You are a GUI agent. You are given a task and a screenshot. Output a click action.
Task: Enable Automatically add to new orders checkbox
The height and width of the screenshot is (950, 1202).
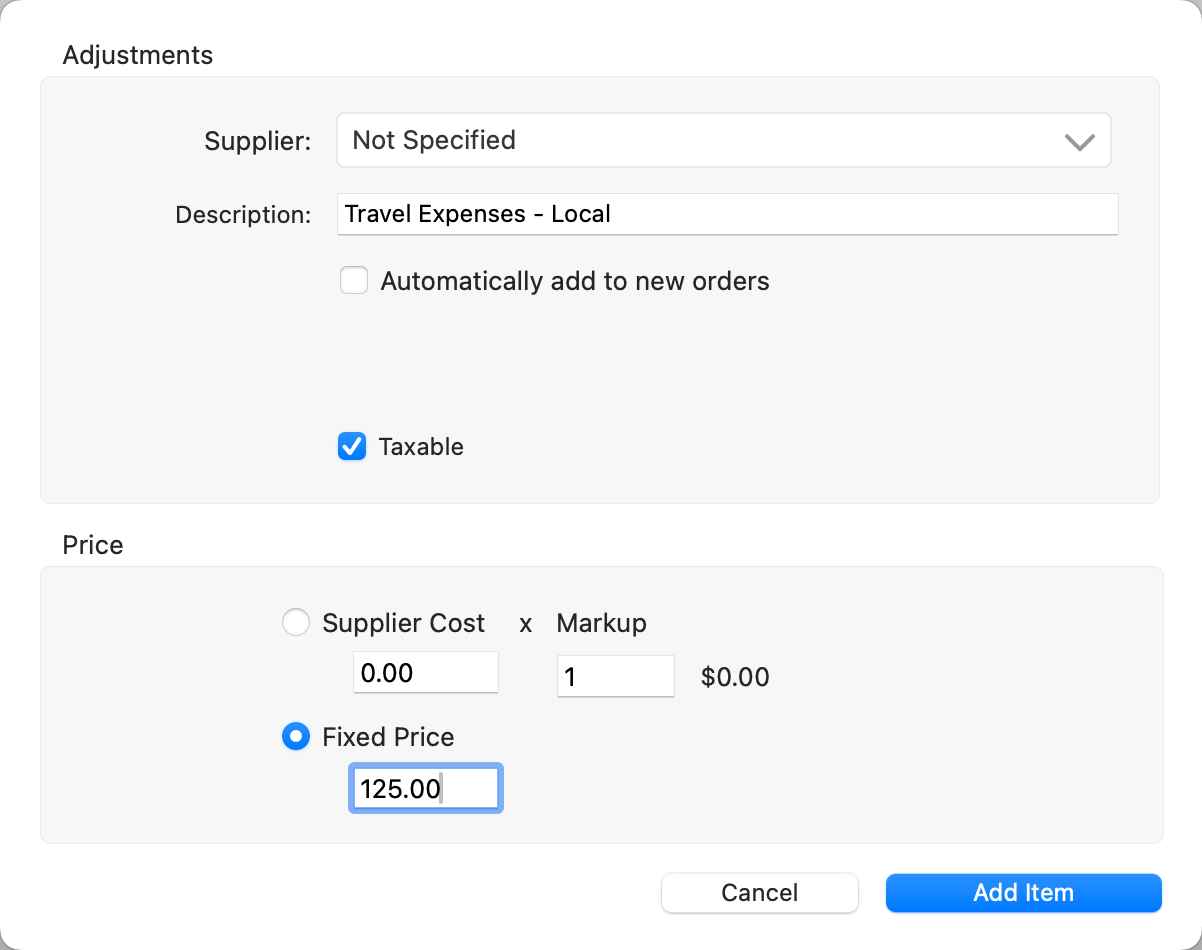pyautogui.click(x=354, y=281)
